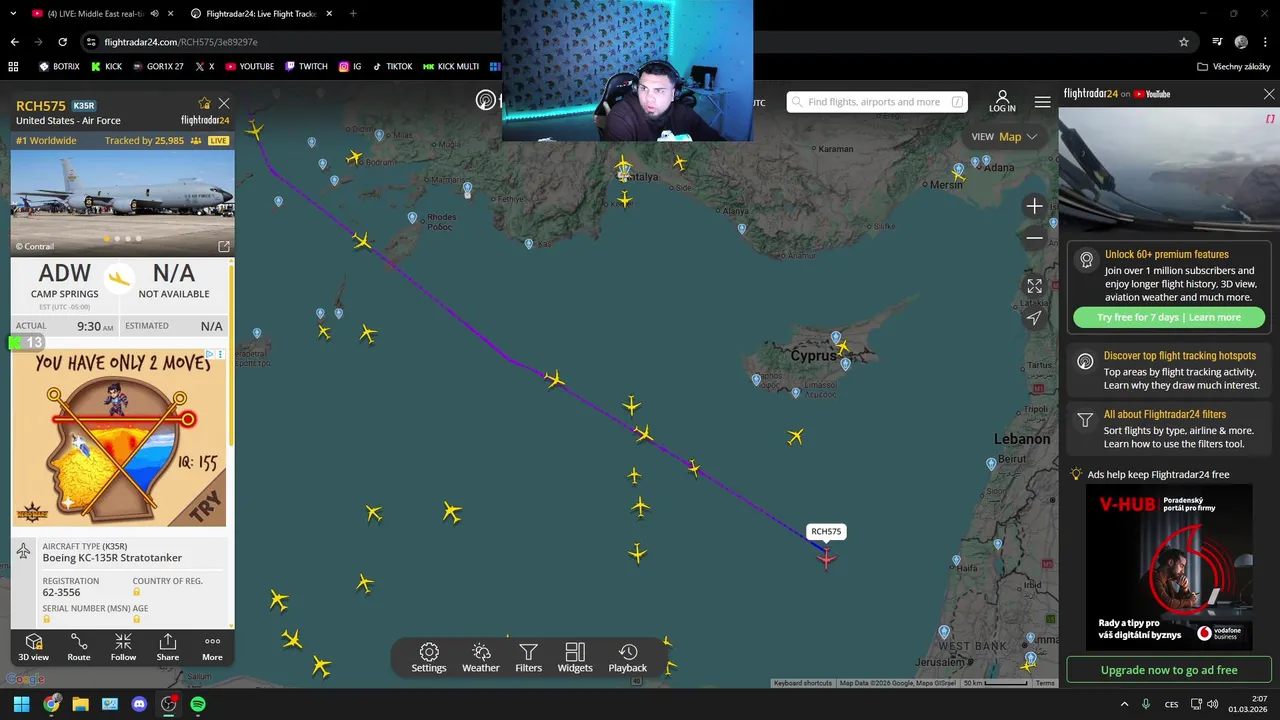Open the KICK bookmark
This screenshot has width=1280, height=720.
[107, 67]
